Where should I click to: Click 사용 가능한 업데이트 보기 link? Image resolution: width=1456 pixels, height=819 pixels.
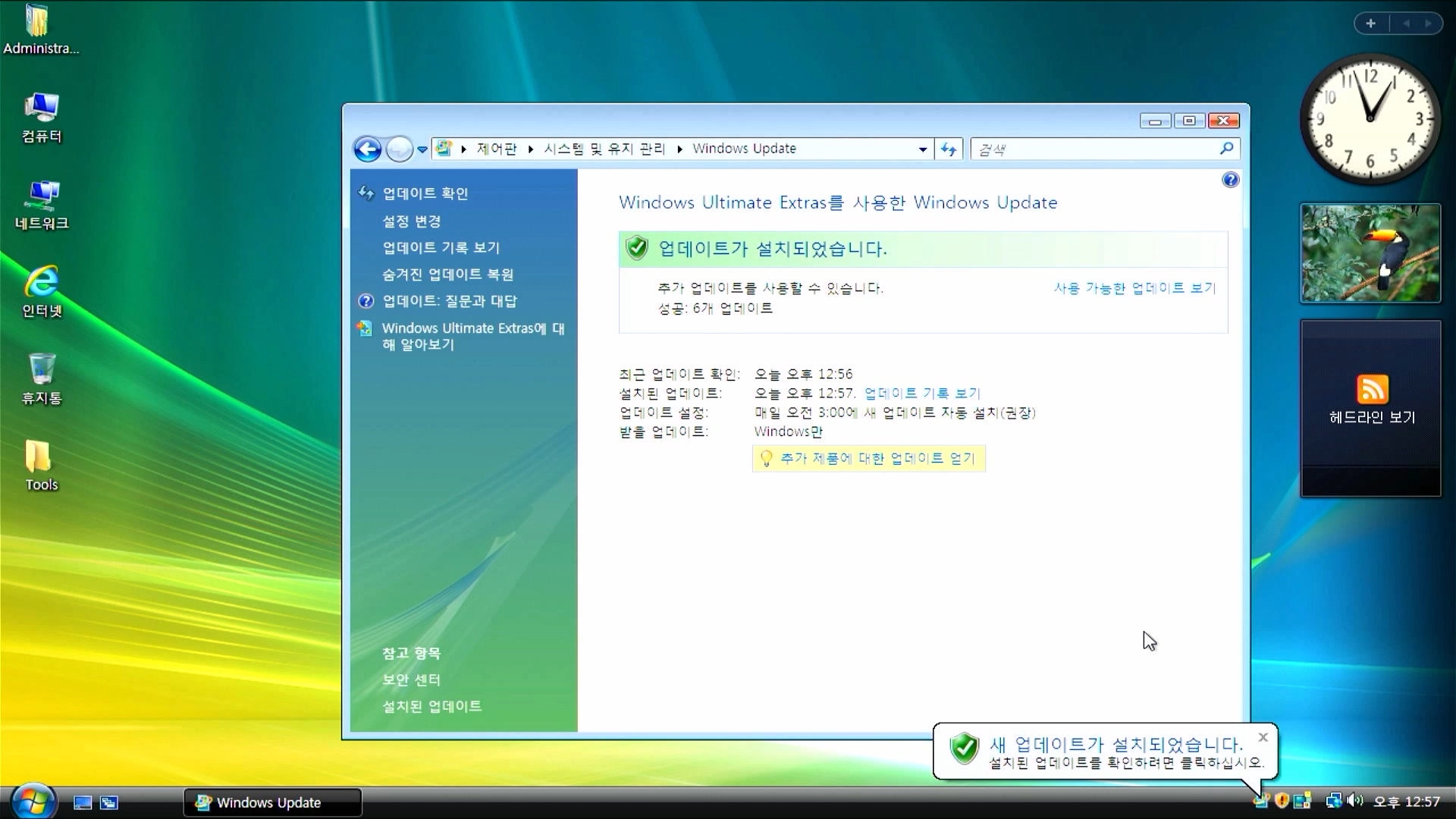coord(1134,288)
